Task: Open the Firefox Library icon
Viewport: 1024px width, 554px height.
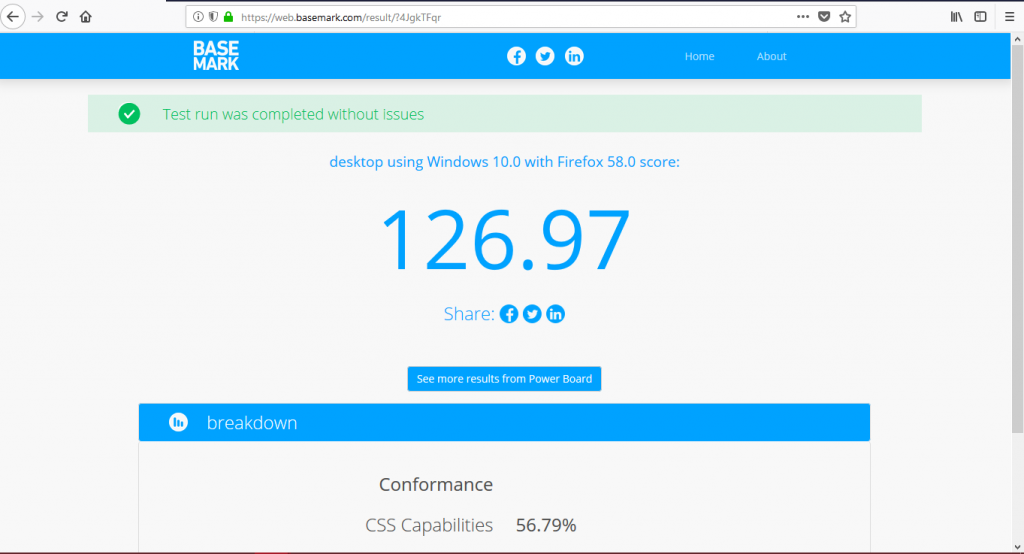Action: [956, 17]
